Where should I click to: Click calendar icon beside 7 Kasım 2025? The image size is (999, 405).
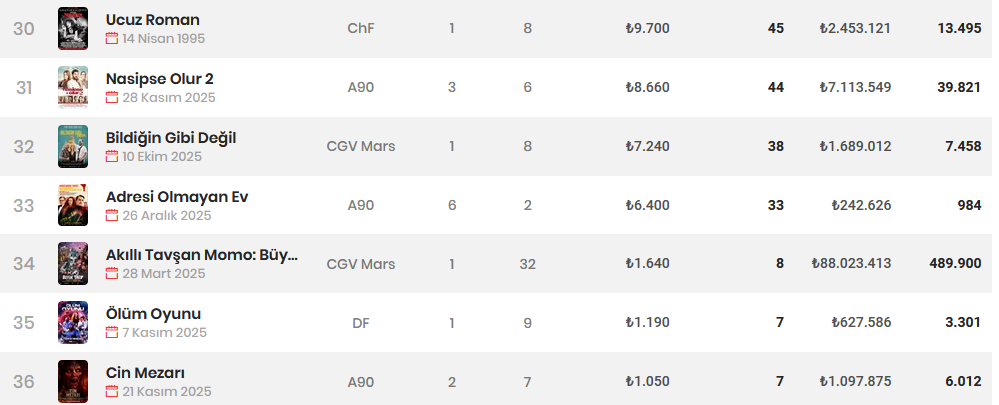click(x=112, y=333)
